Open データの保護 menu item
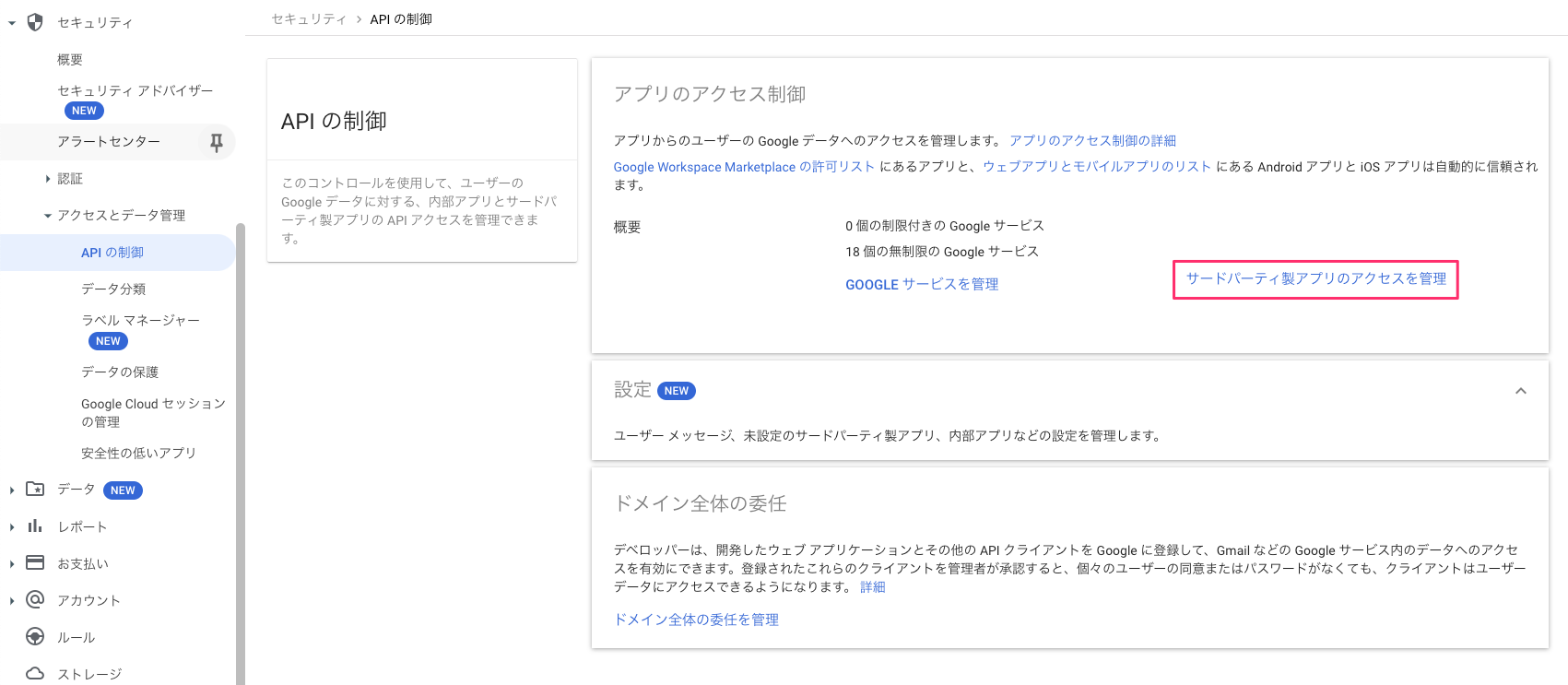The image size is (1568, 685). pyautogui.click(x=120, y=372)
